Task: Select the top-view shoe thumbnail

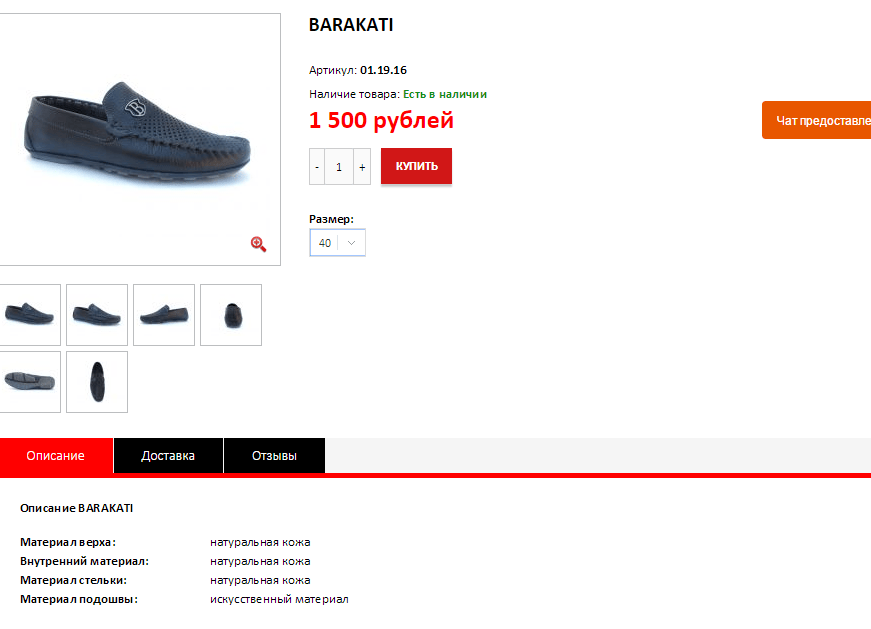Action: 97,382
